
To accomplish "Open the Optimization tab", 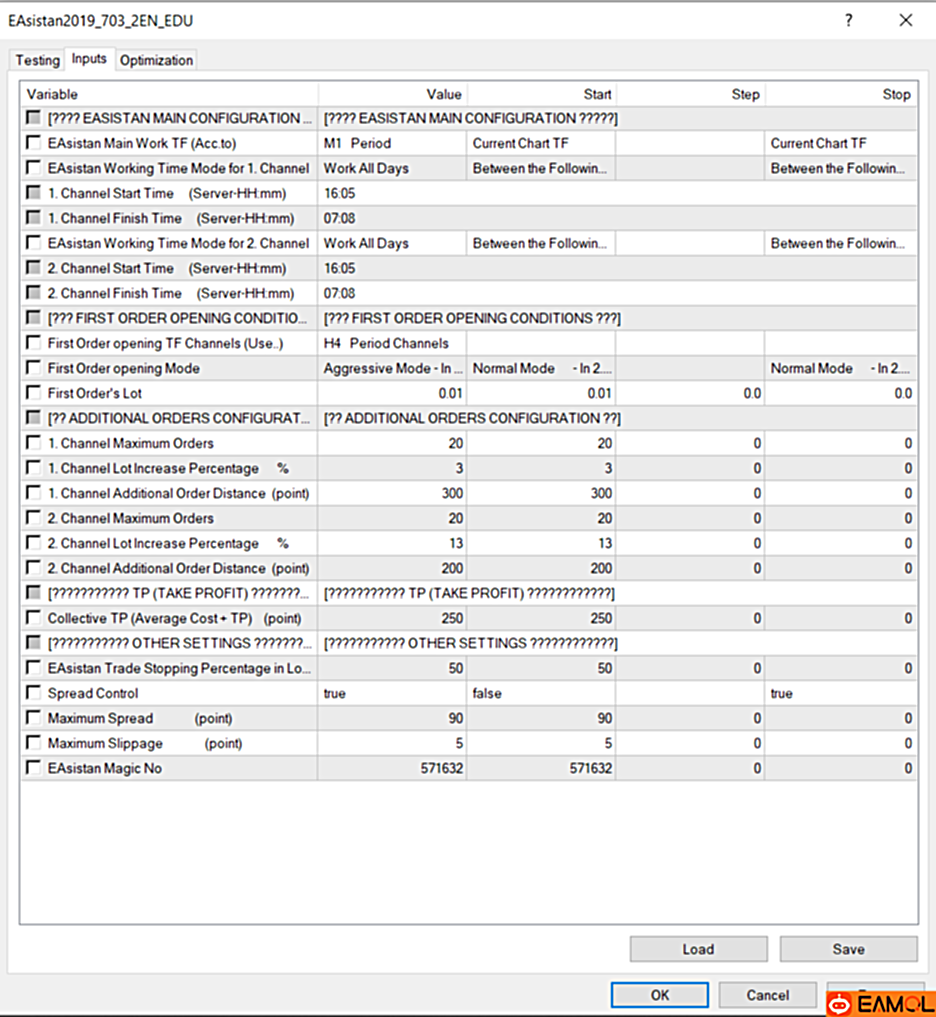I will point(155,60).
